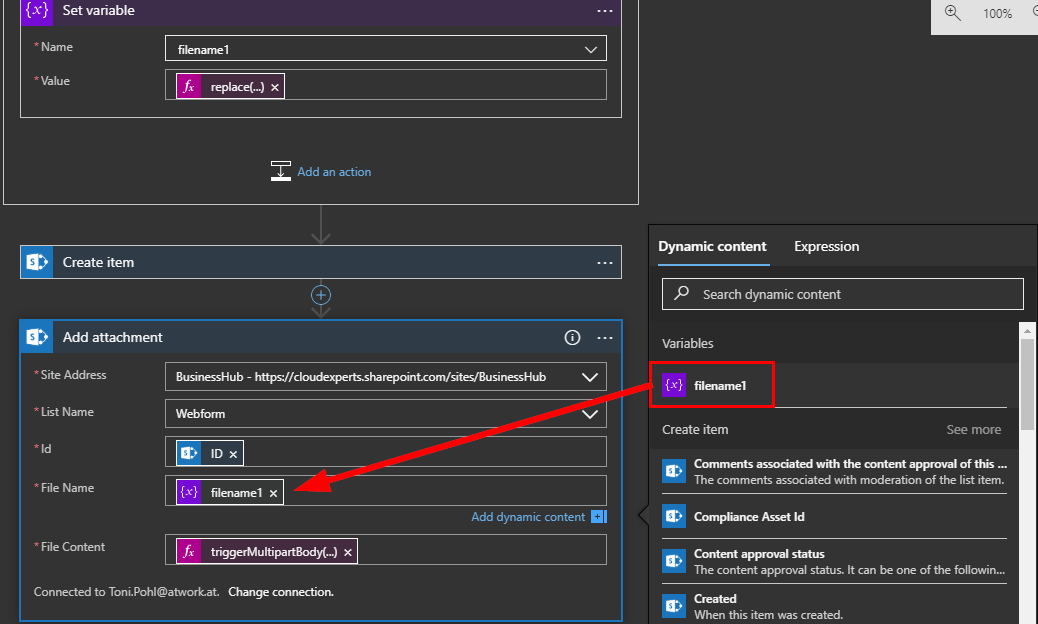Image resolution: width=1038 pixels, height=624 pixels.
Task: Expand the List Name dropdown
Action: point(590,413)
